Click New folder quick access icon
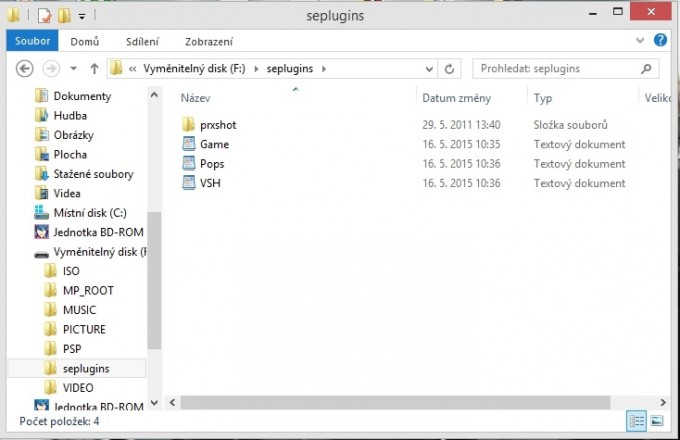This screenshot has width=680, height=440. click(64, 16)
